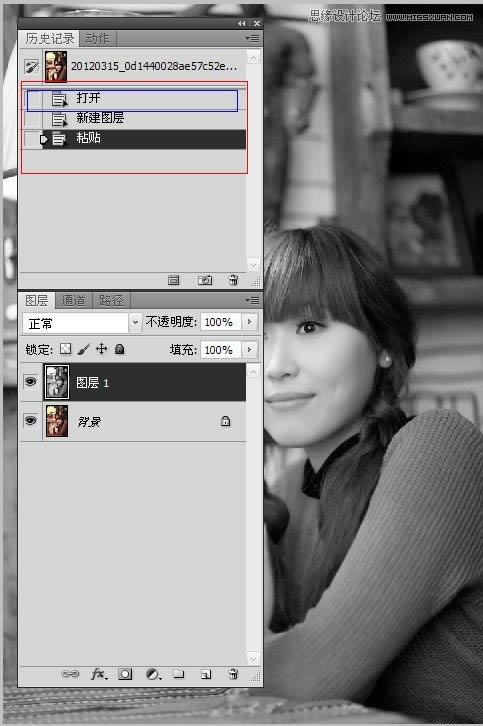Expand 不透明度 opacity slider arrow

(x=249, y=321)
